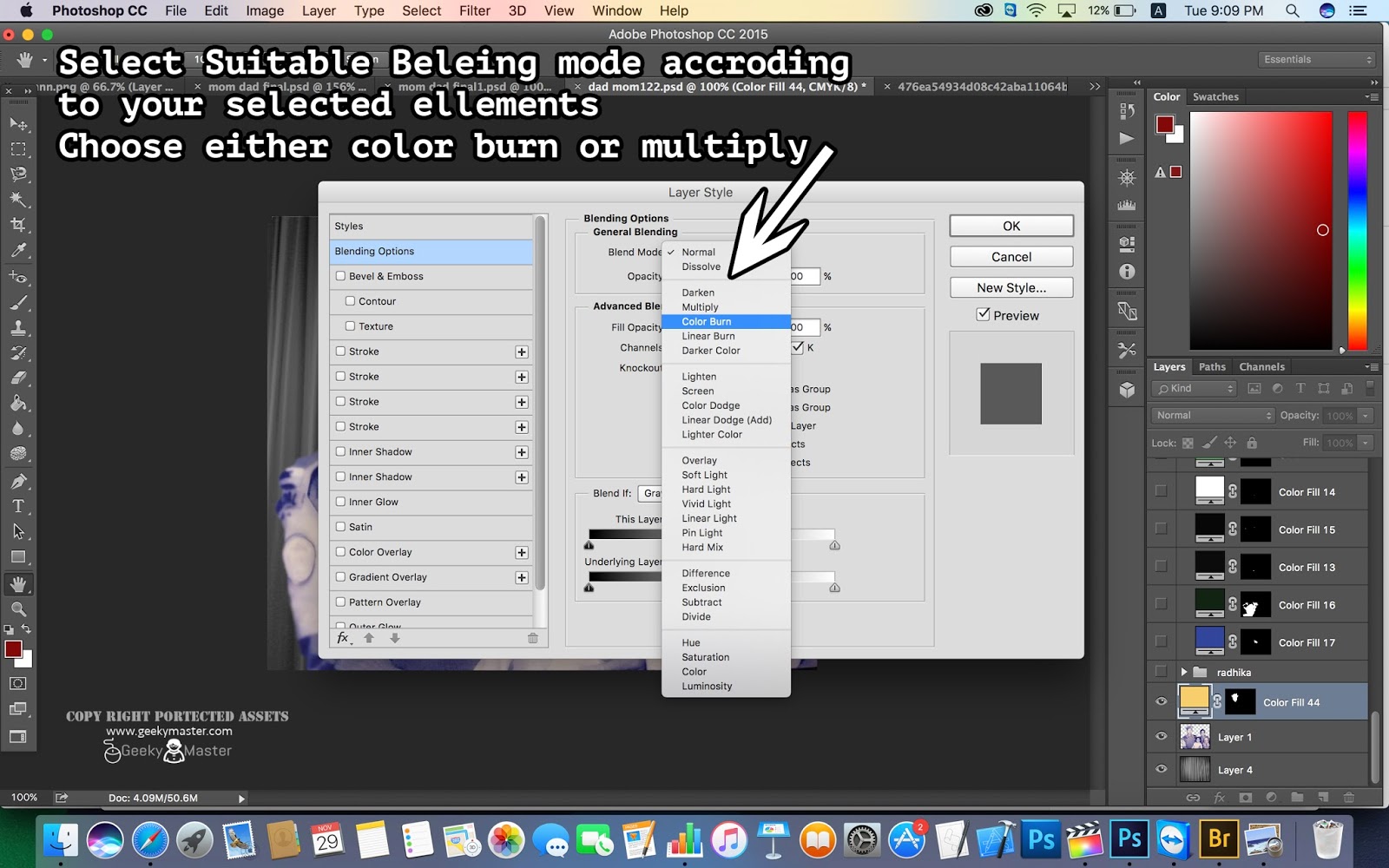Screen dimensions: 1389x868
Task: Delete effect using Layer Style trash icon
Action: pyautogui.click(x=533, y=638)
